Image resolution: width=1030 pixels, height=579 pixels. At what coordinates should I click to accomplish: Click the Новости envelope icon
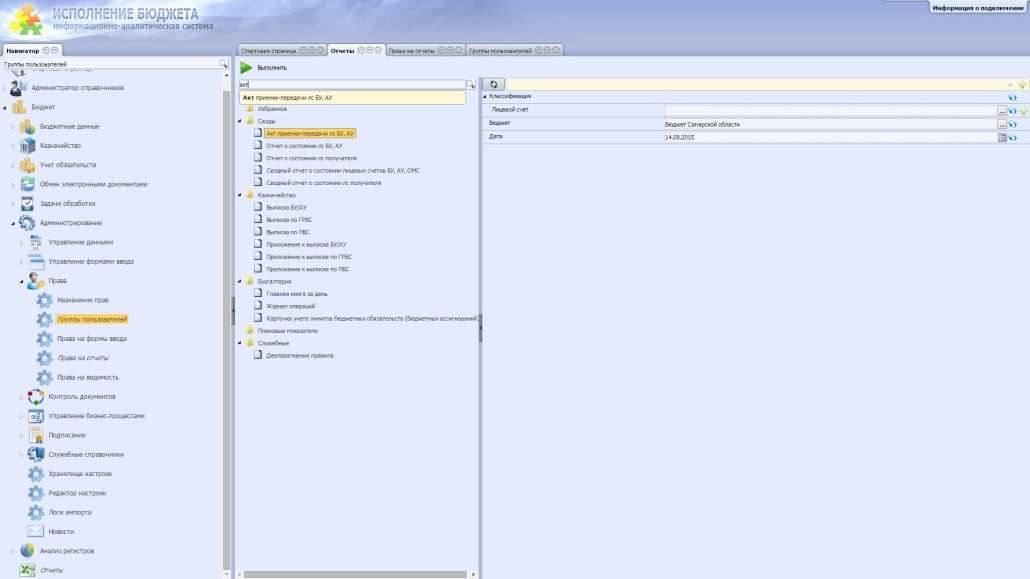click(35, 531)
